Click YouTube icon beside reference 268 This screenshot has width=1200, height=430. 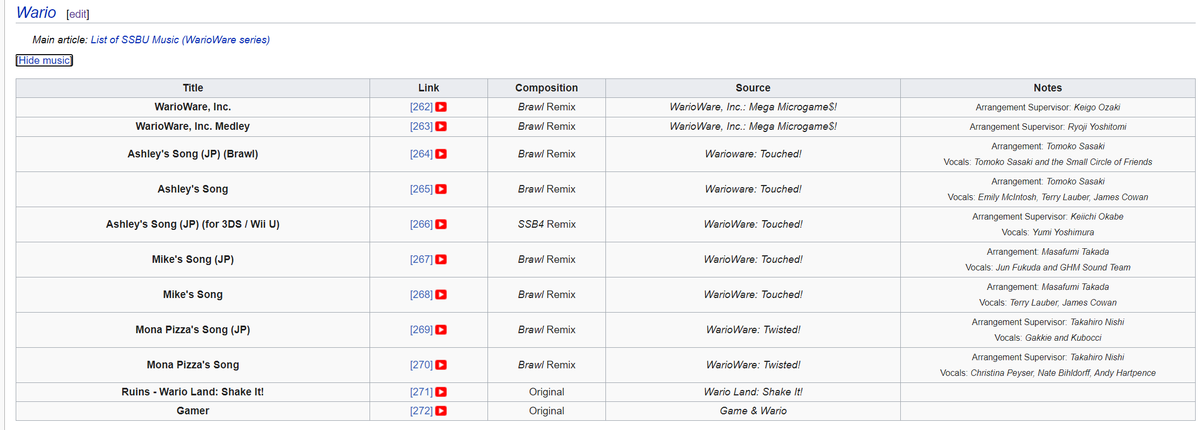440,295
